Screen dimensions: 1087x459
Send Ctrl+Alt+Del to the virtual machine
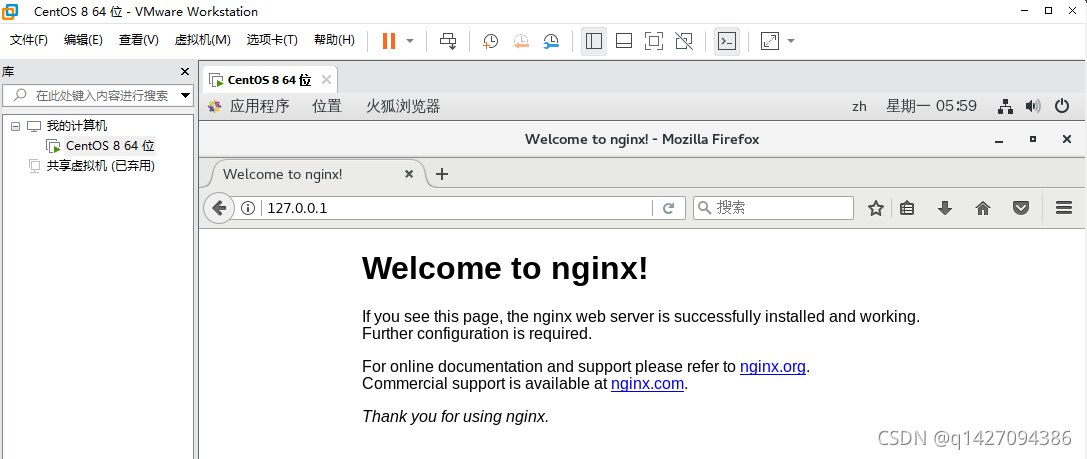(x=449, y=42)
